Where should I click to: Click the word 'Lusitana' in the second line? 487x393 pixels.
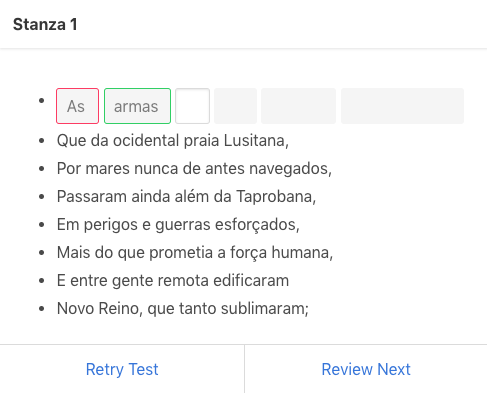pos(254,140)
